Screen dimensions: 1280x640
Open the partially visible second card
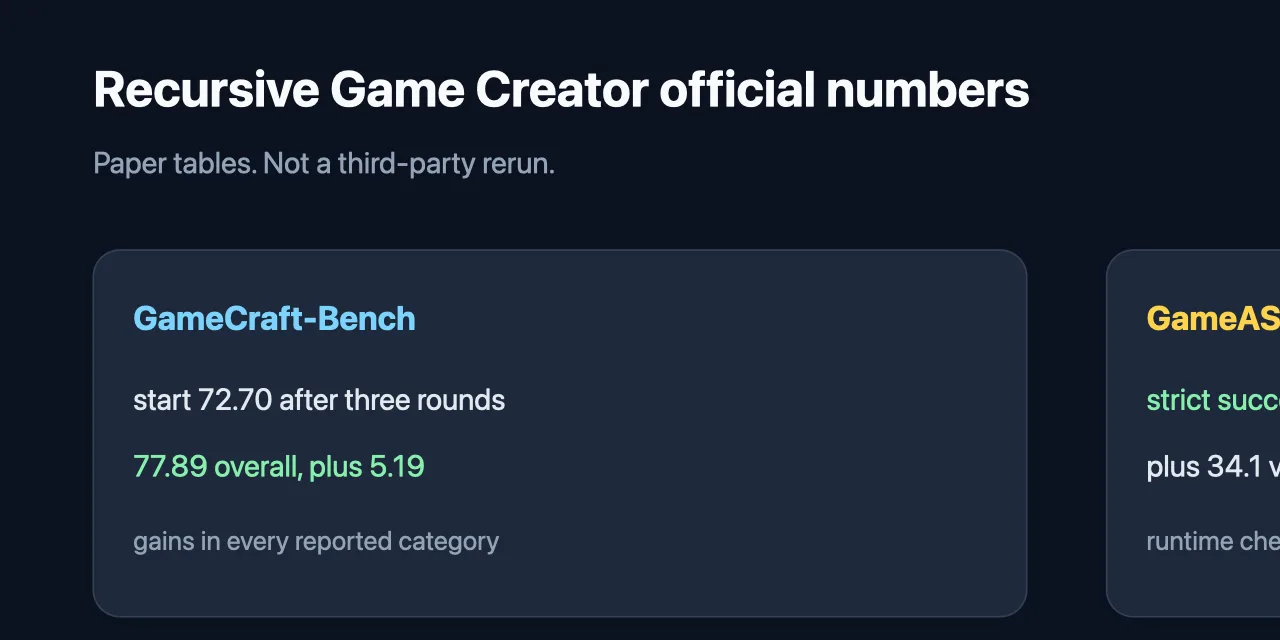tap(1193, 433)
